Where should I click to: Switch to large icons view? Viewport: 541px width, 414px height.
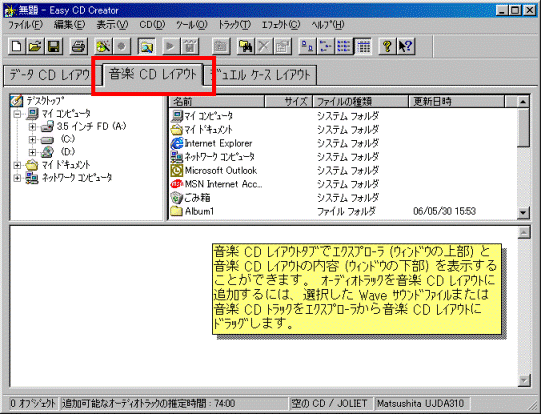307,46
